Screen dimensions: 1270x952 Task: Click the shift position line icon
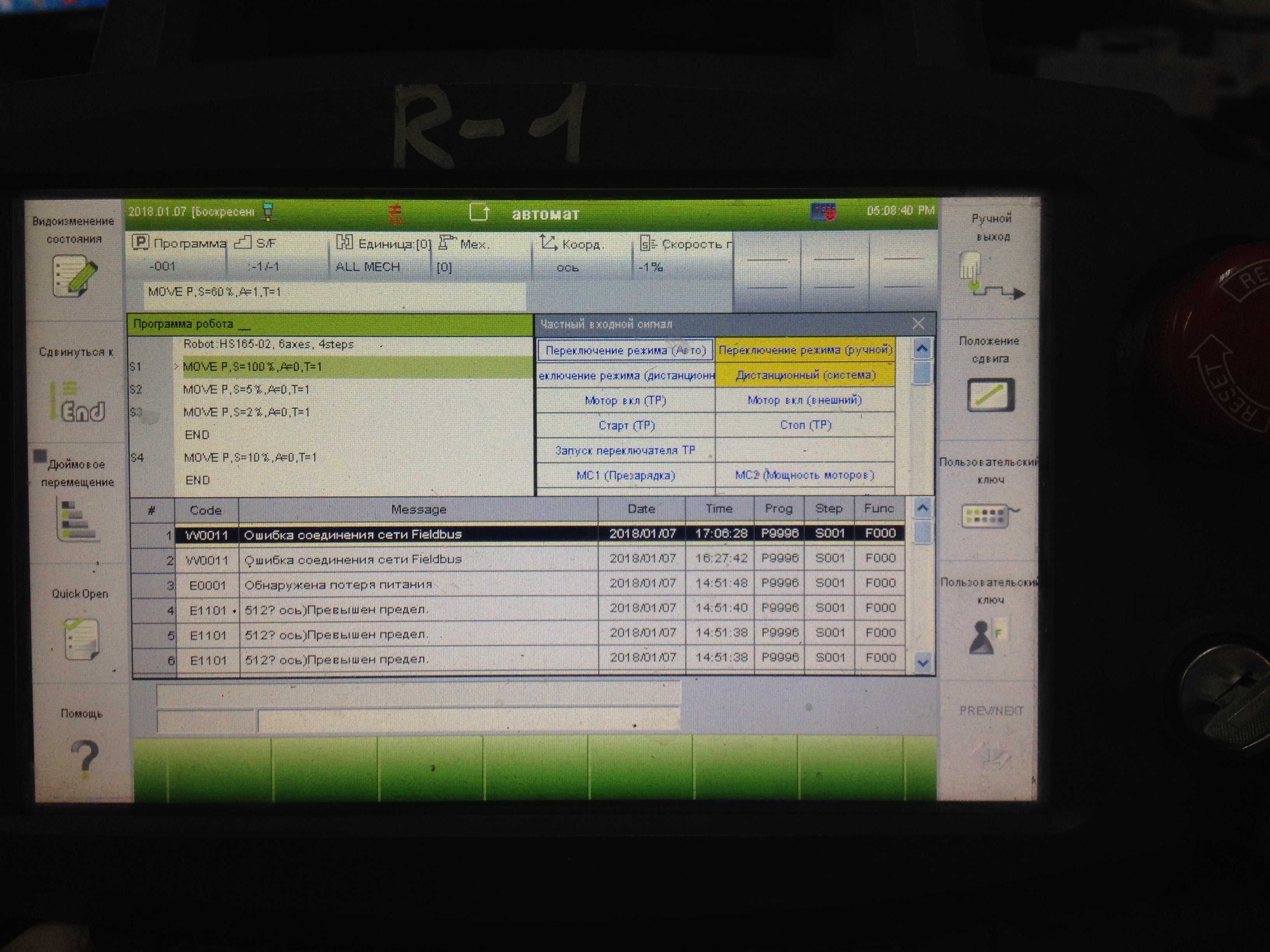(990, 395)
